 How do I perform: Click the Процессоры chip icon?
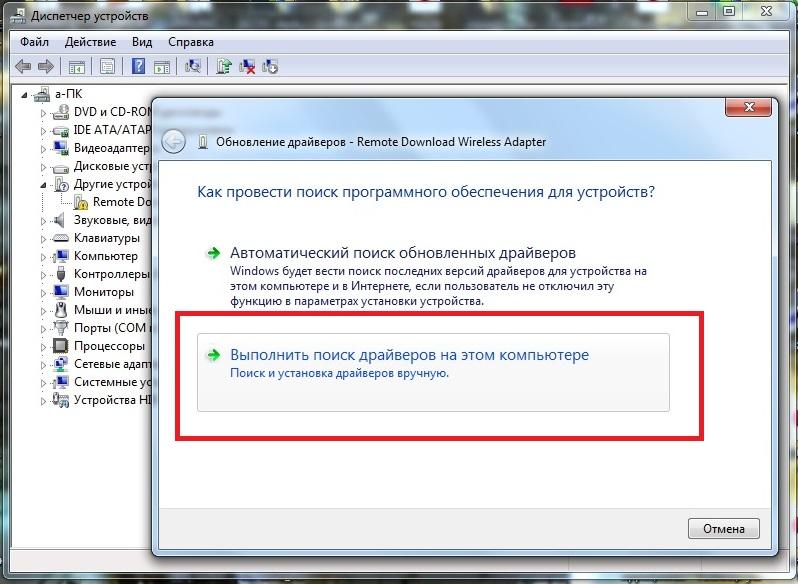[61, 346]
